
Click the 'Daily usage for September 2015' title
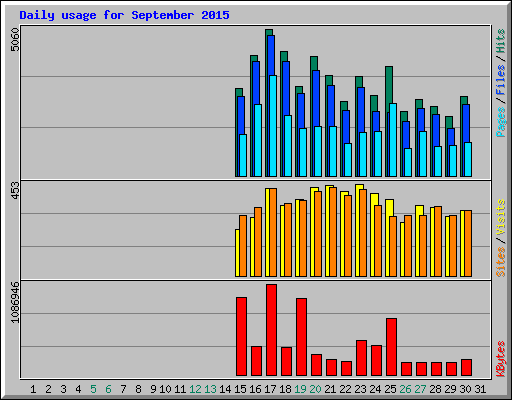(124, 15)
